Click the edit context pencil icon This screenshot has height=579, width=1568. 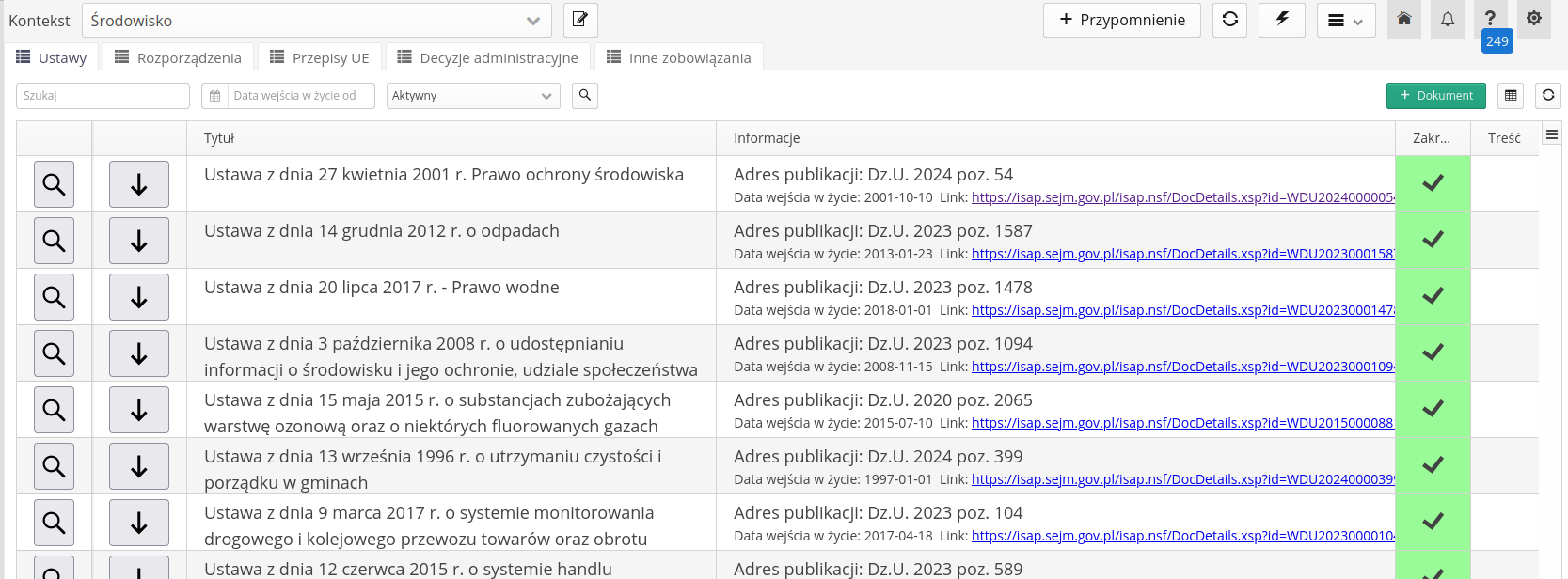(580, 20)
